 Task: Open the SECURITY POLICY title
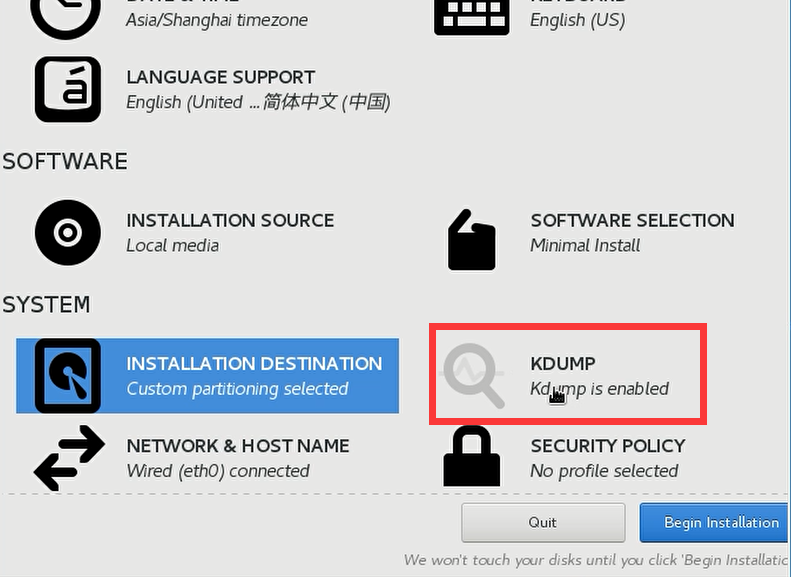point(608,446)
